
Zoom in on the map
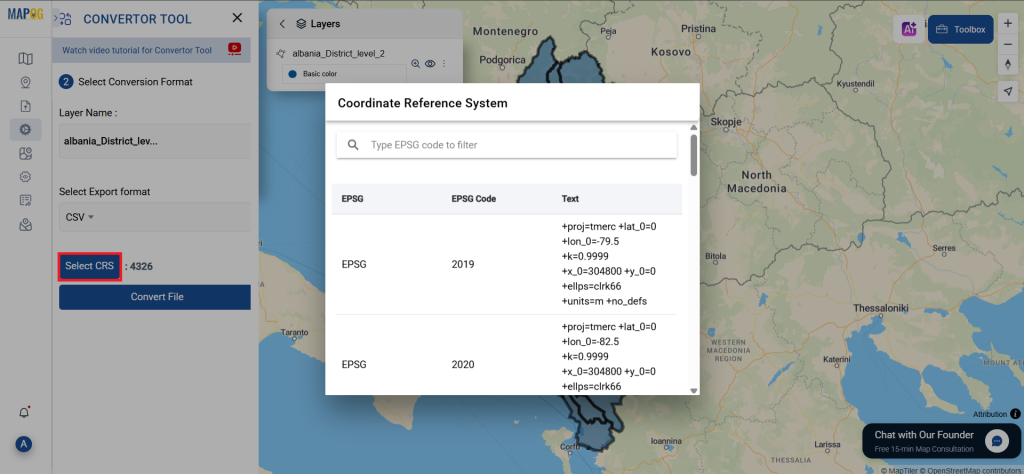pos(1007,24)
